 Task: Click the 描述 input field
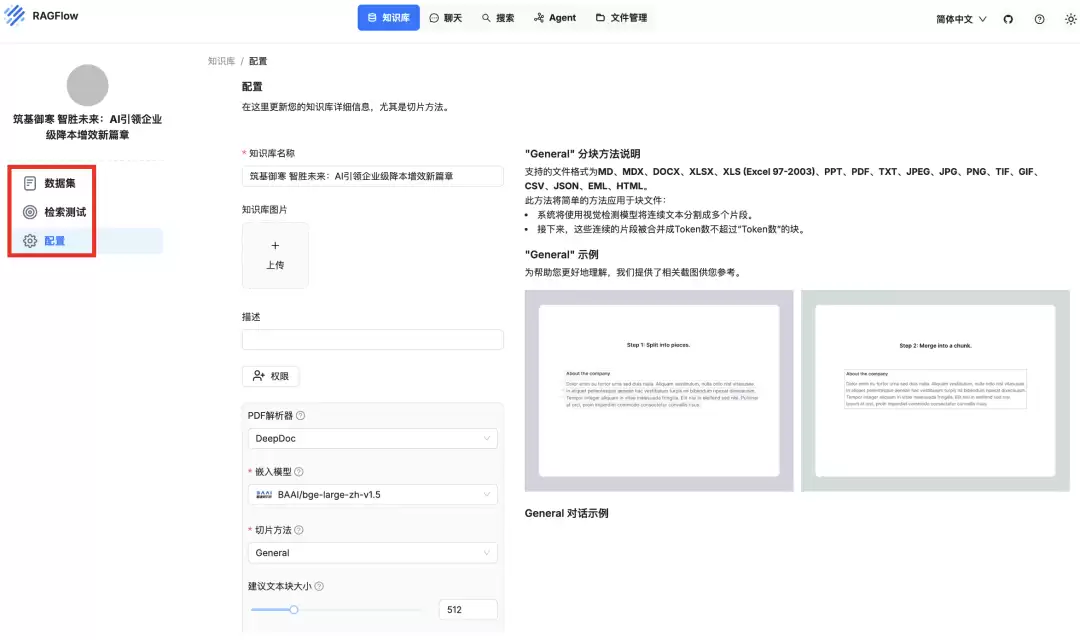click(373, 340)
